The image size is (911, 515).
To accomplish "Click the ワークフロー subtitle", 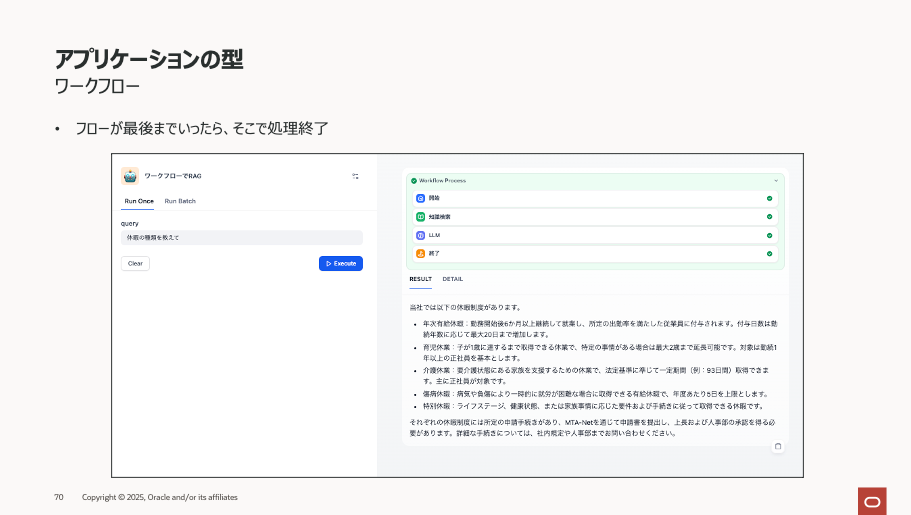I will [x=97, y=87].
